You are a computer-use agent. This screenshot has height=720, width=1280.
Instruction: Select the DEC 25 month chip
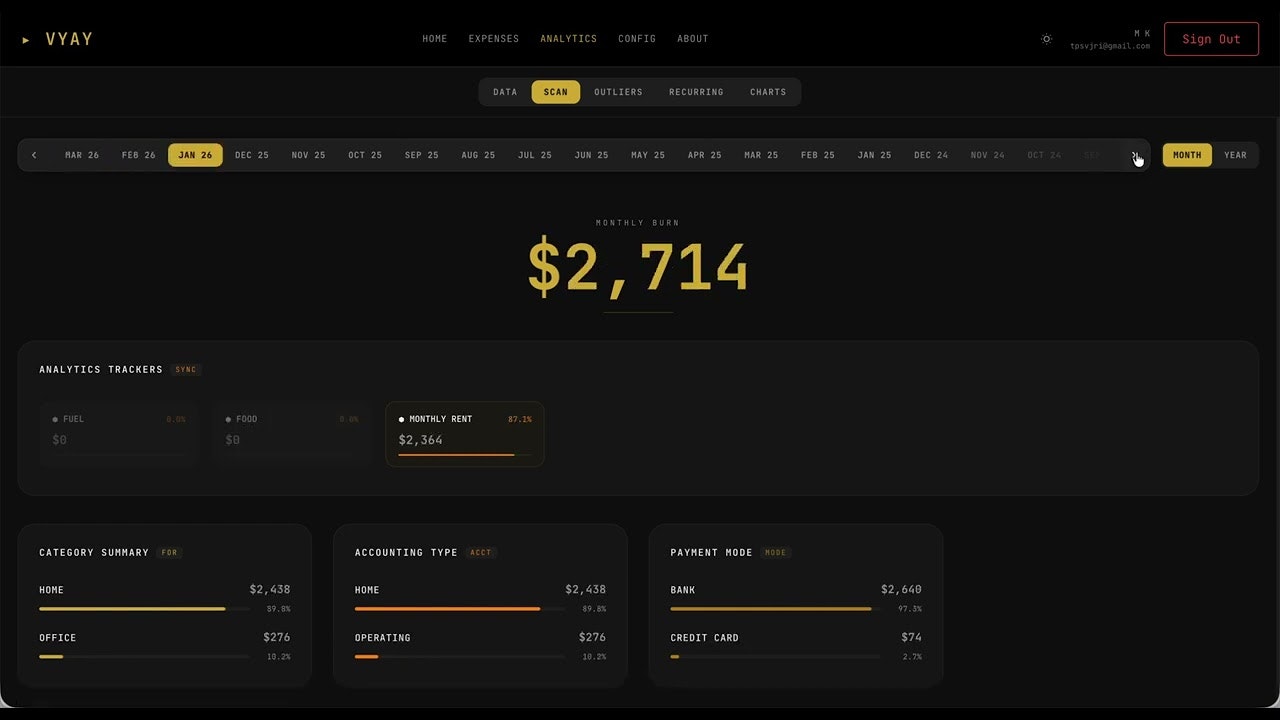coord(251,155)
